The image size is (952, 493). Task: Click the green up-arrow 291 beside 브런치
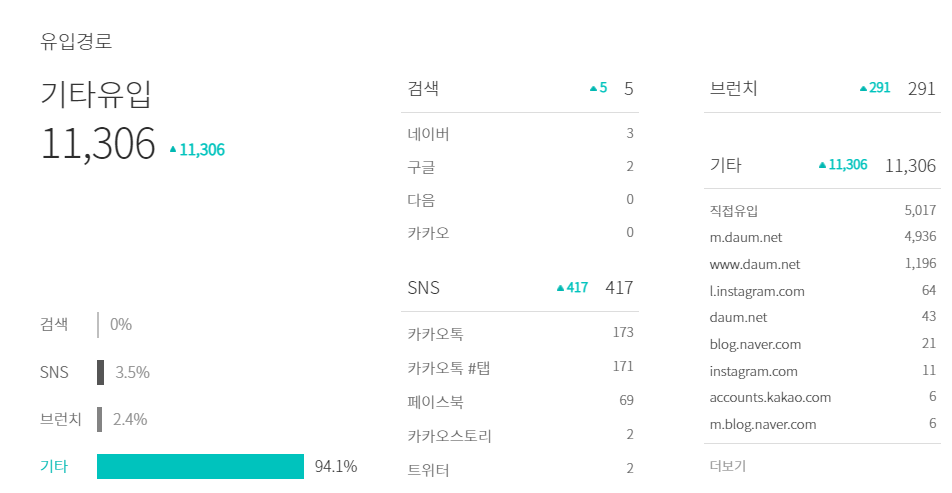click(875, 88)
